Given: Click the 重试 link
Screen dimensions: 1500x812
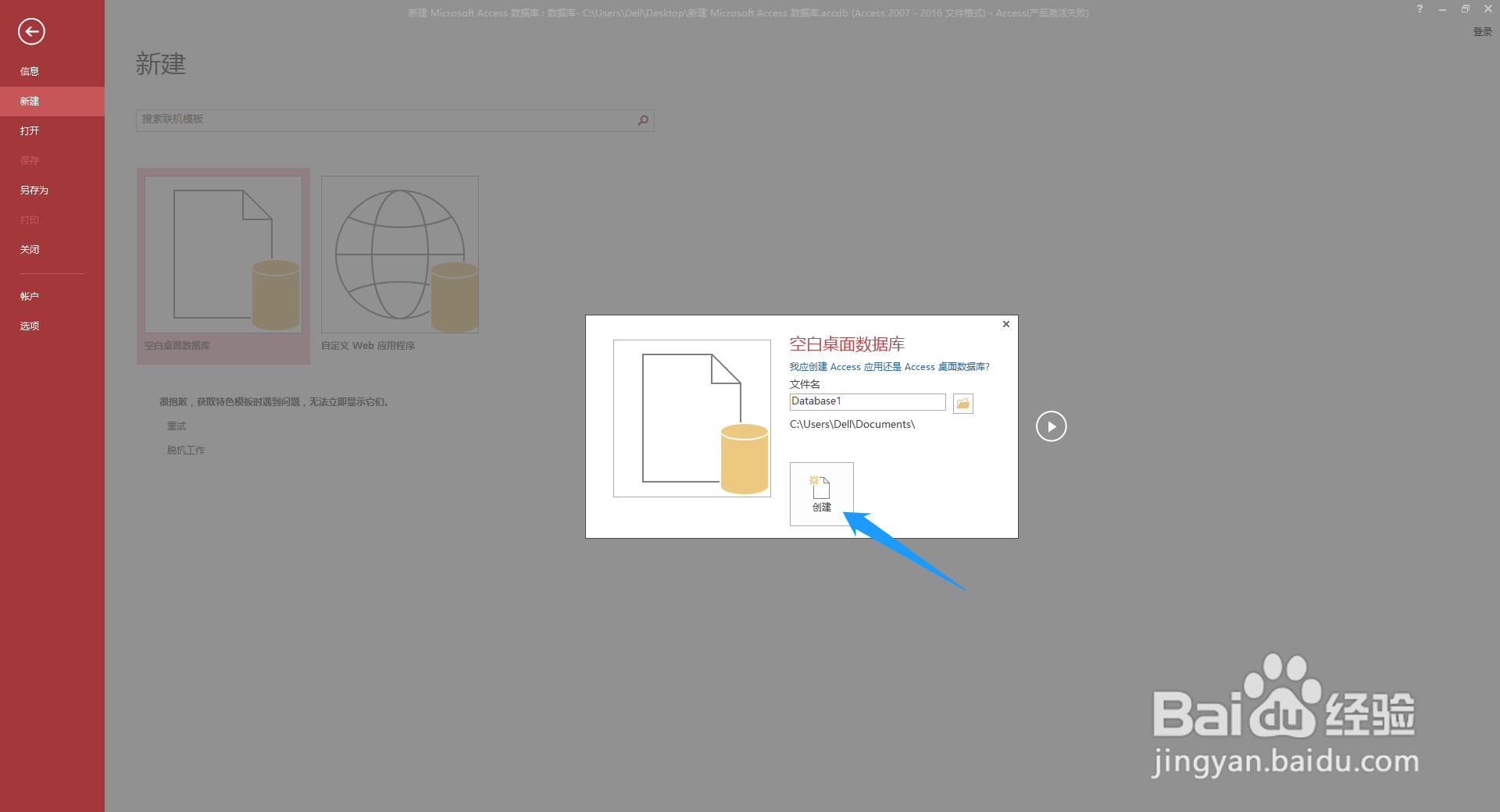Looking at the screenshot, I should 177,426.
